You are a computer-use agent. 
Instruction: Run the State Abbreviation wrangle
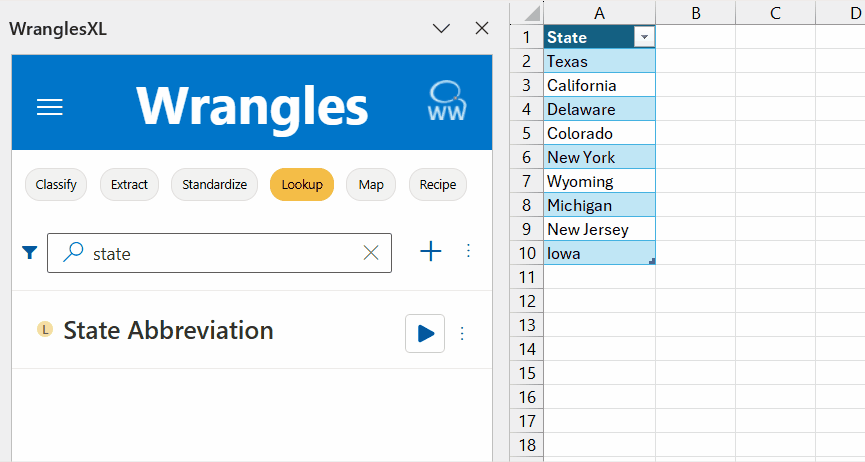[x=425, y=333]
